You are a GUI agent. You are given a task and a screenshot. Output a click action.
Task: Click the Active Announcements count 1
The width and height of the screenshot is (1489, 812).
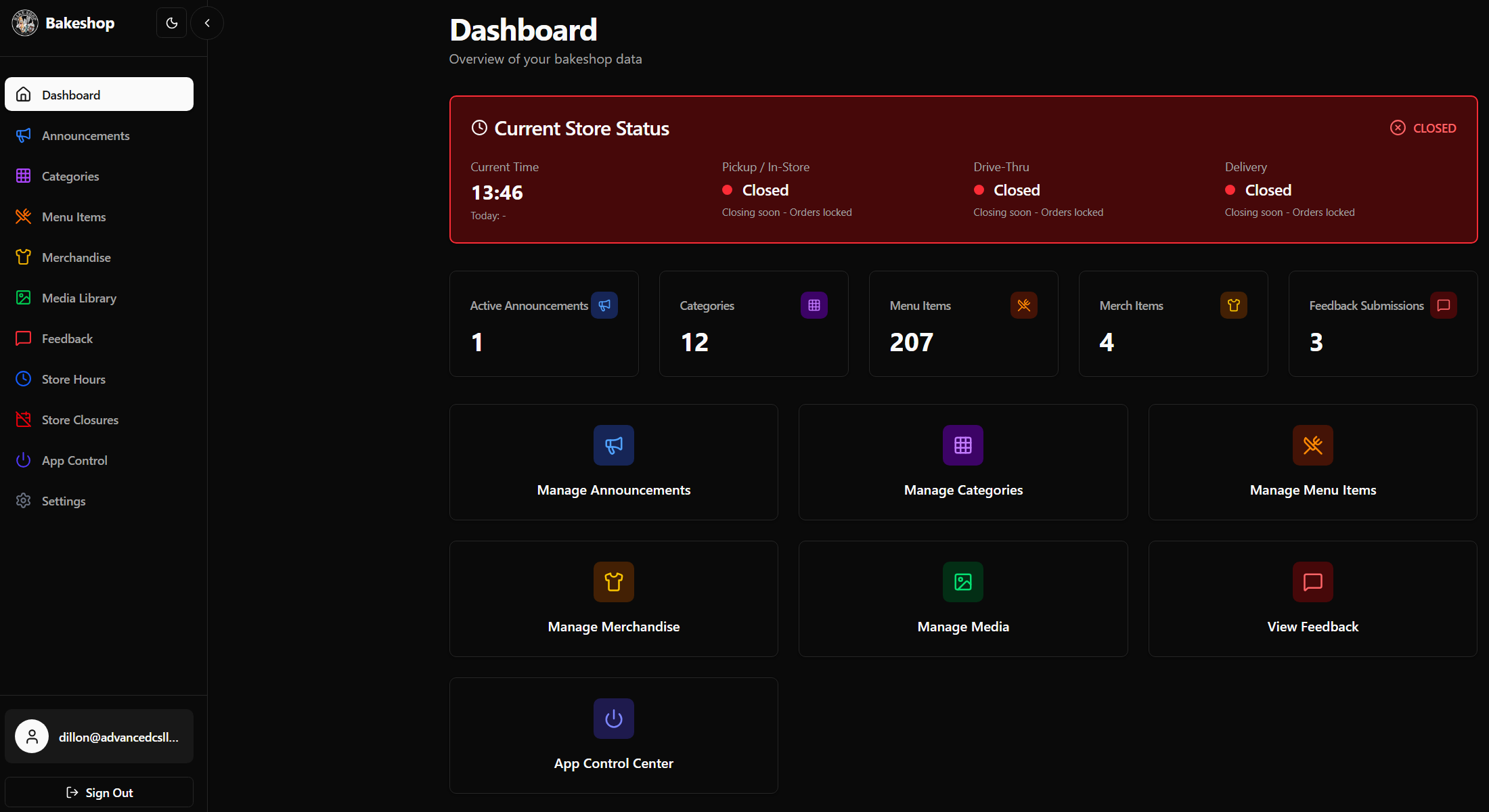point(477,342)
